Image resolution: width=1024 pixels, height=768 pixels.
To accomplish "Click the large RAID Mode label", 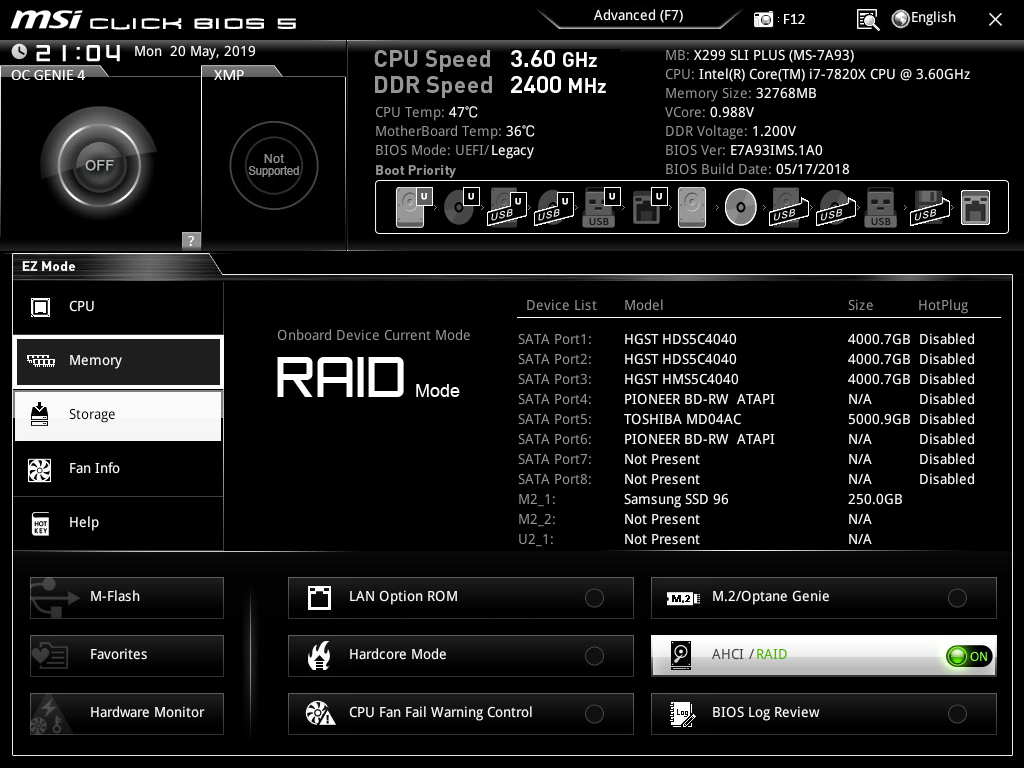I will [x=368, y=377].
